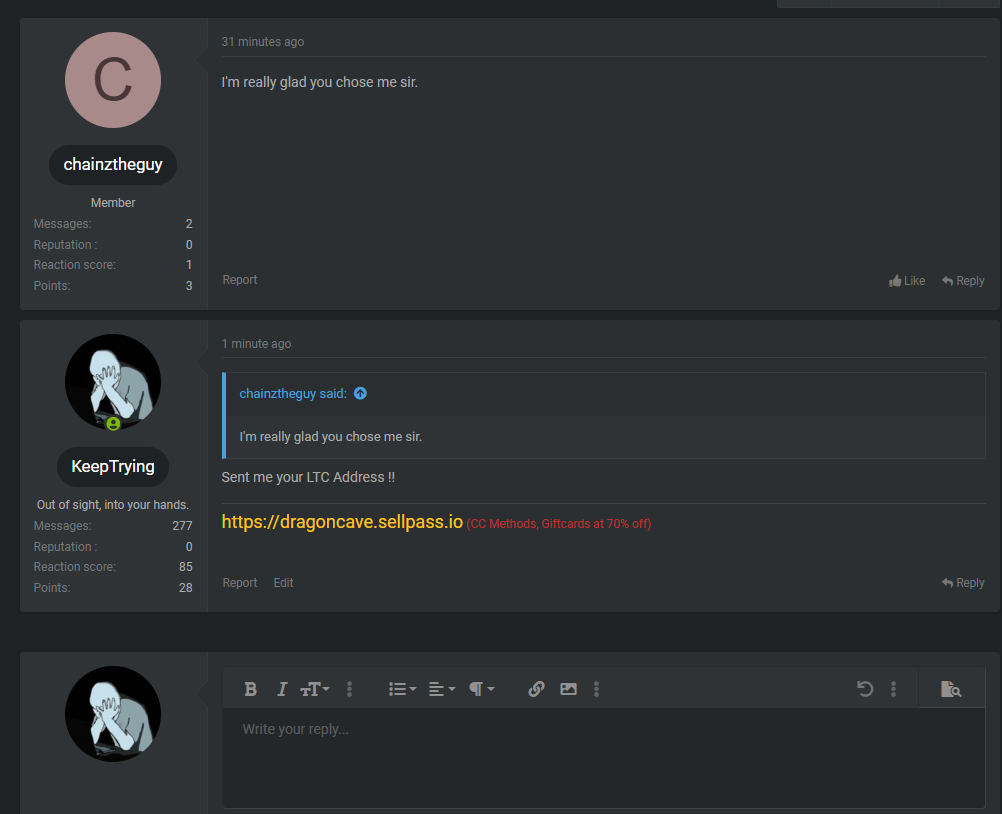Click into the Write your reply field
This screenshot has height=814, width=1002.
[x=603, y=757]
